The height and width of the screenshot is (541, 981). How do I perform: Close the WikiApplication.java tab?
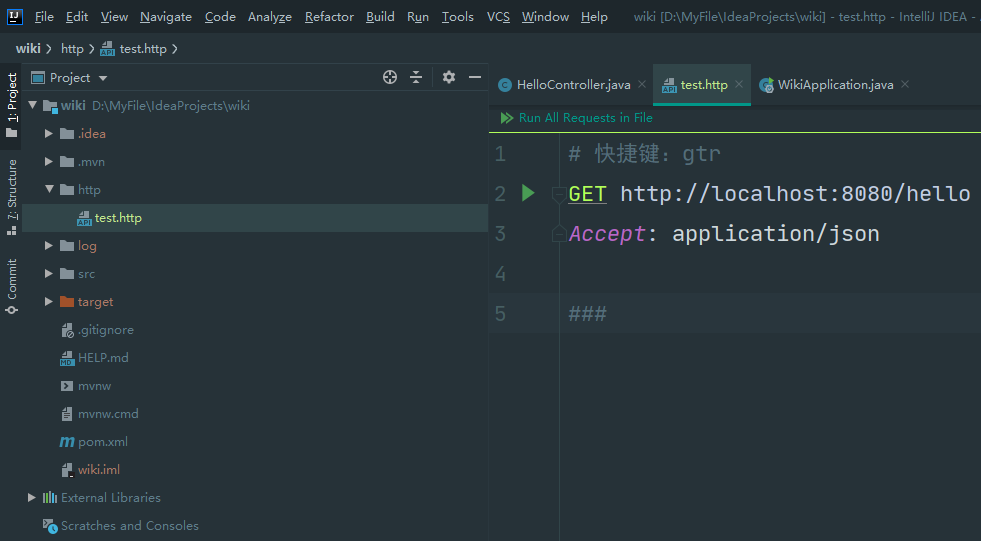coord(905,85)
